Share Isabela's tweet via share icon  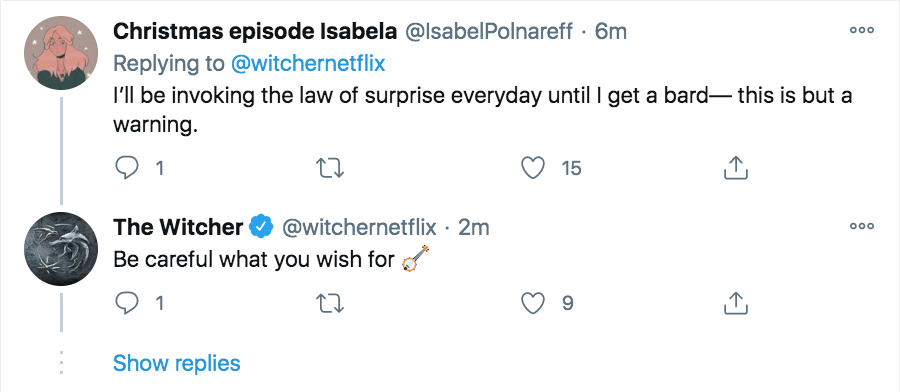pyautogui.click(x=735, y=168)
